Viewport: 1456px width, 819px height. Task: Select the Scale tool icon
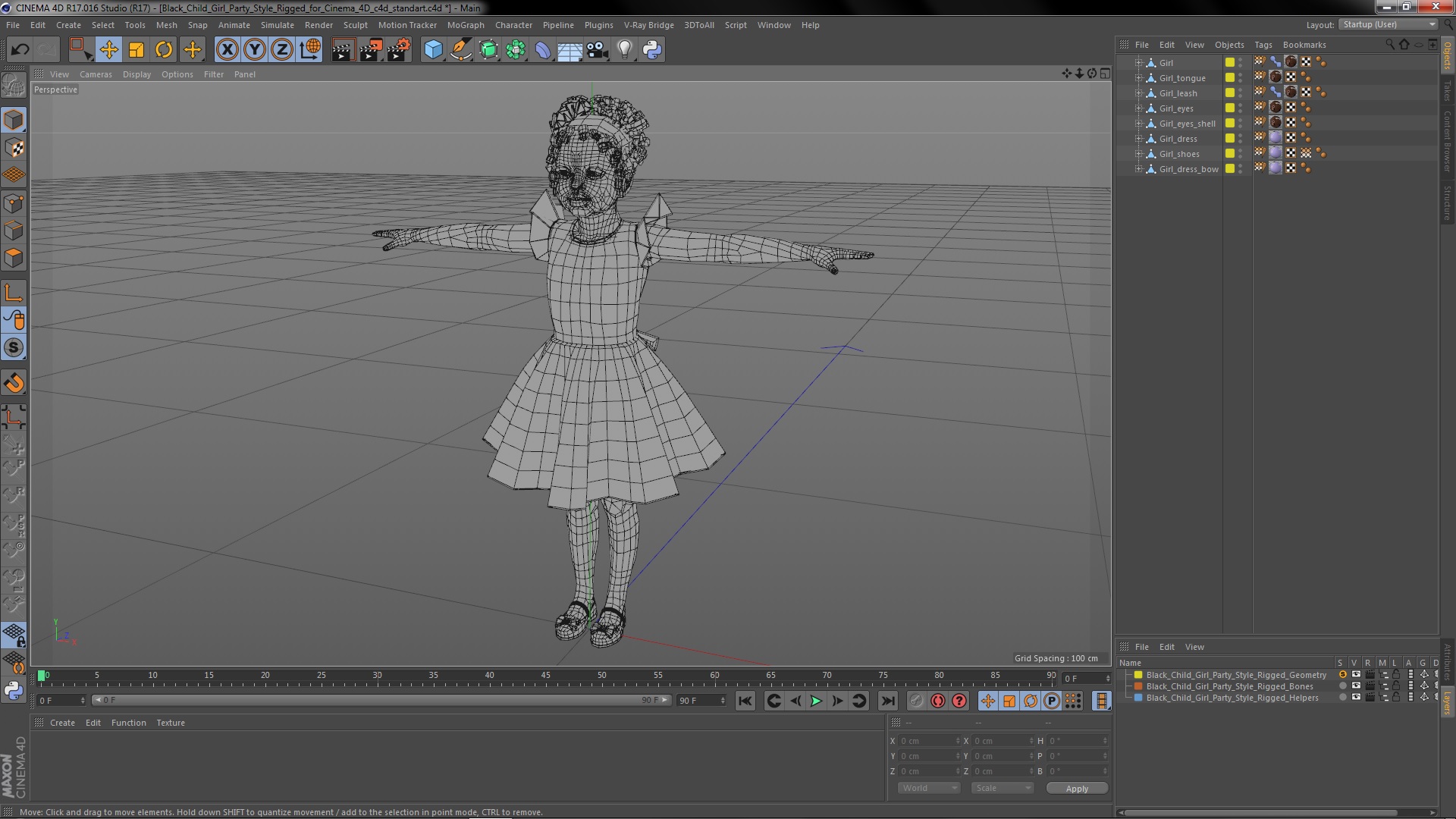(137, 49)
